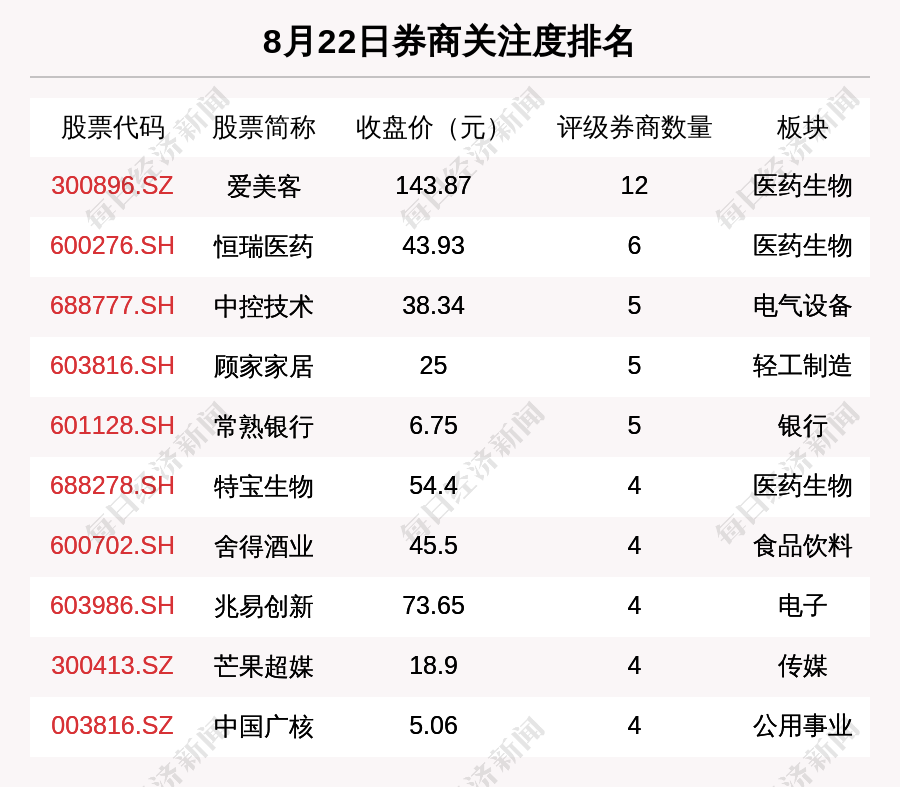Click stock name 中控技术
This screenshot has height=787, width=900.
point(263,307)
